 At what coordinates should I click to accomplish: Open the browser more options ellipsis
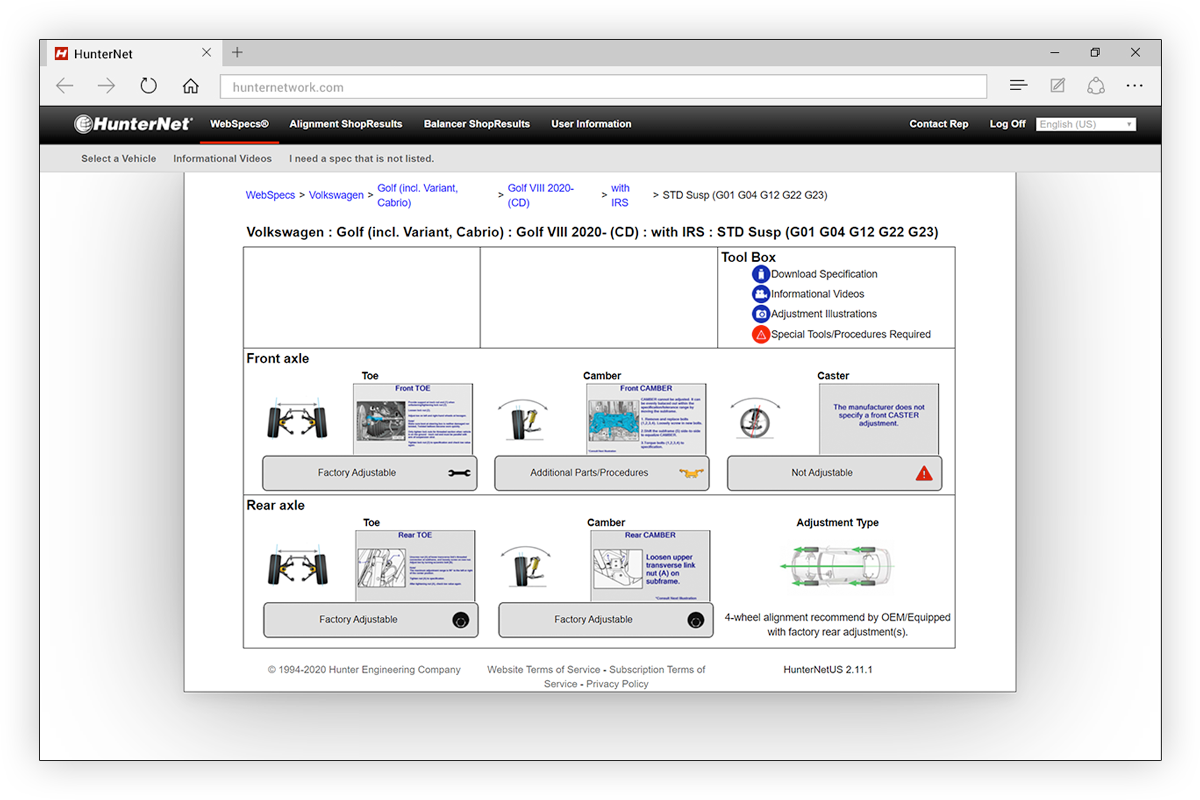(x=1134, y=86)
